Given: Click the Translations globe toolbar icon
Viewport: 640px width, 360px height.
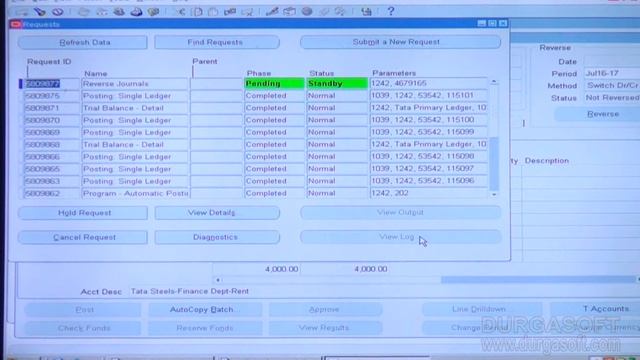Looking at the screenshot, I should point(307,11).
